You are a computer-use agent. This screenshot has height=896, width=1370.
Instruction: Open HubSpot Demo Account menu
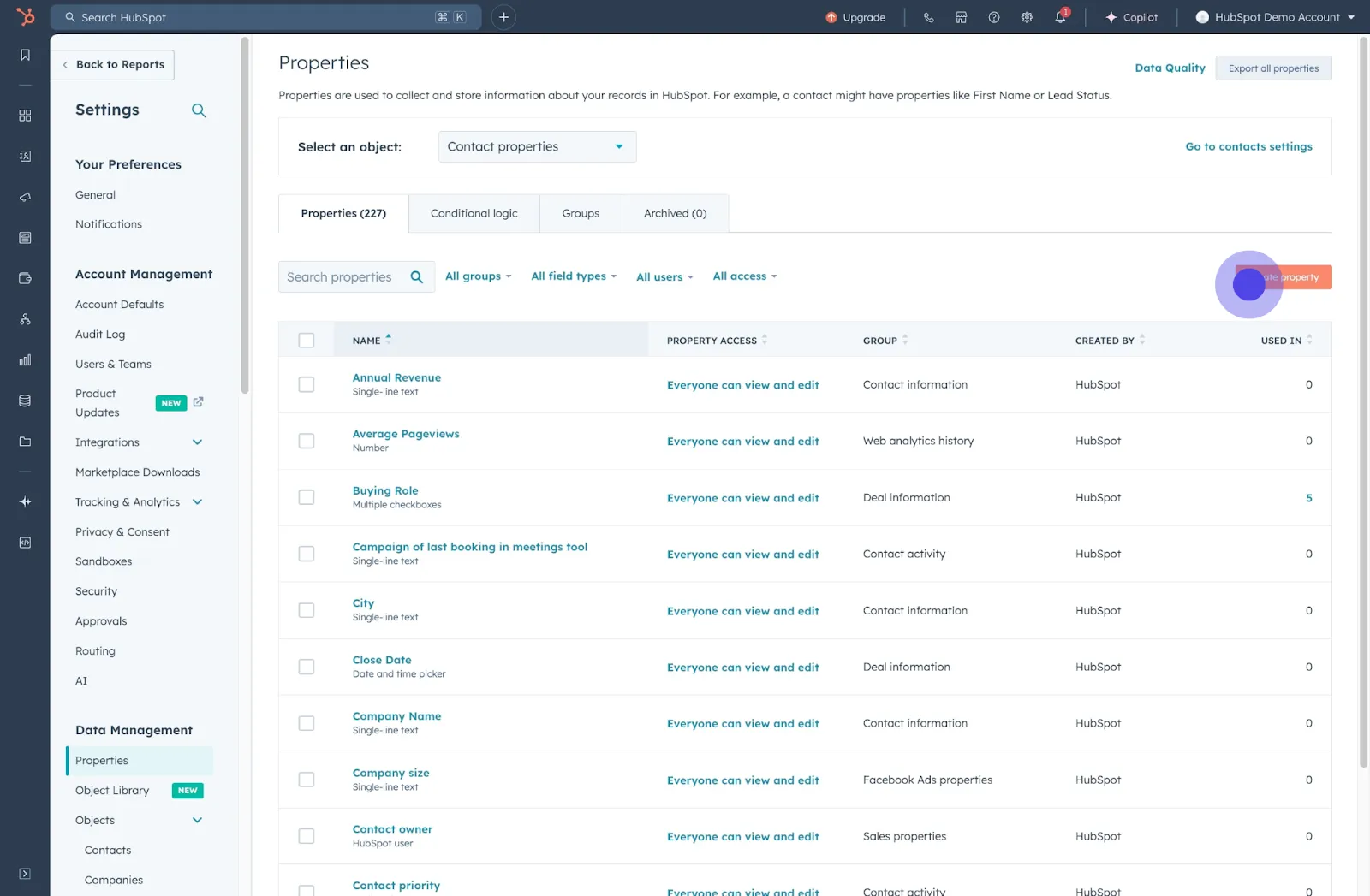click(x=1275, y=17)
